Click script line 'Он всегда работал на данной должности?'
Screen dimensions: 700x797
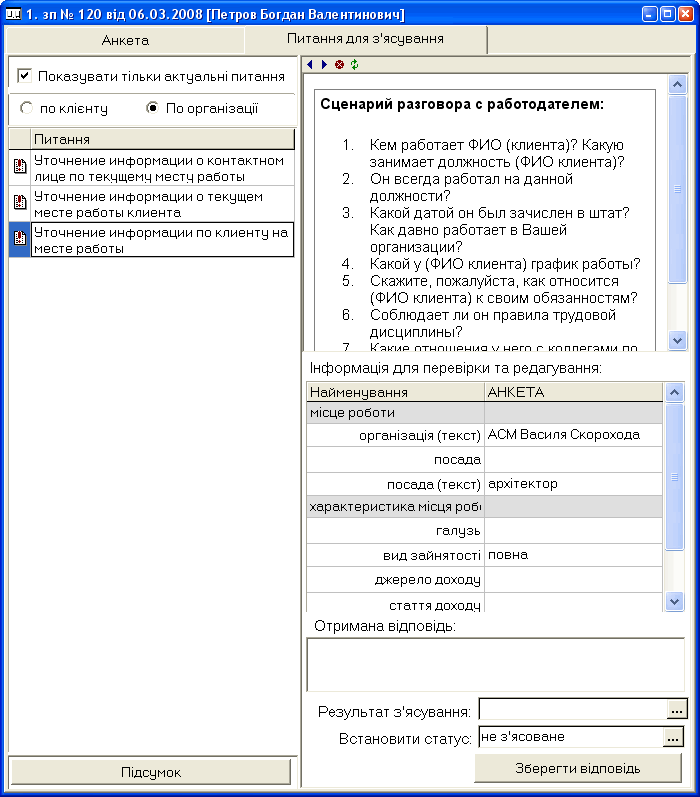(x=471, y=187)
